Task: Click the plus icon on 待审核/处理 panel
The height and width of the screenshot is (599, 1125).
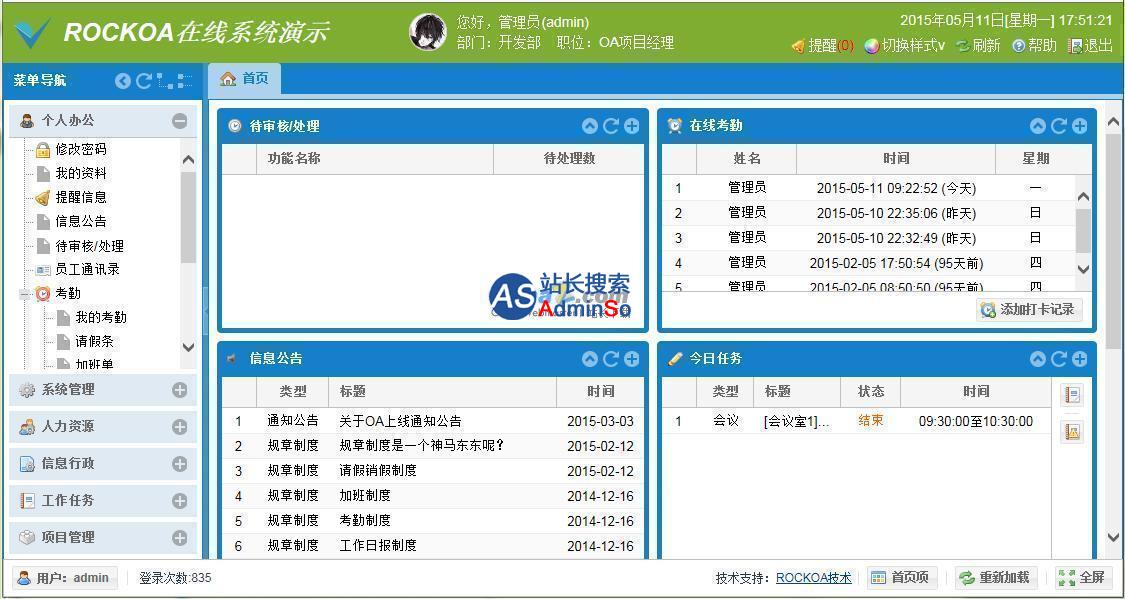Action: pyautogui.click(x=631, y=126)
